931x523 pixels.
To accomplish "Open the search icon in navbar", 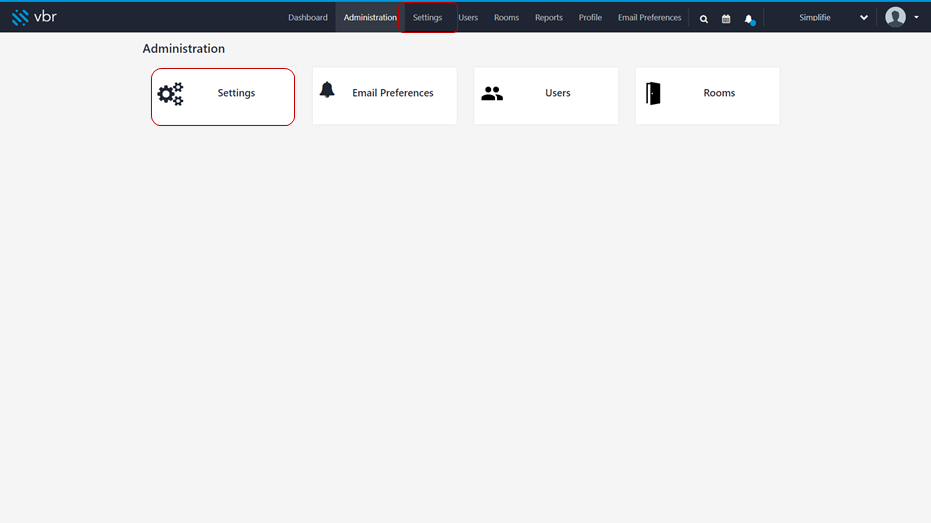I will click(704, 19).
